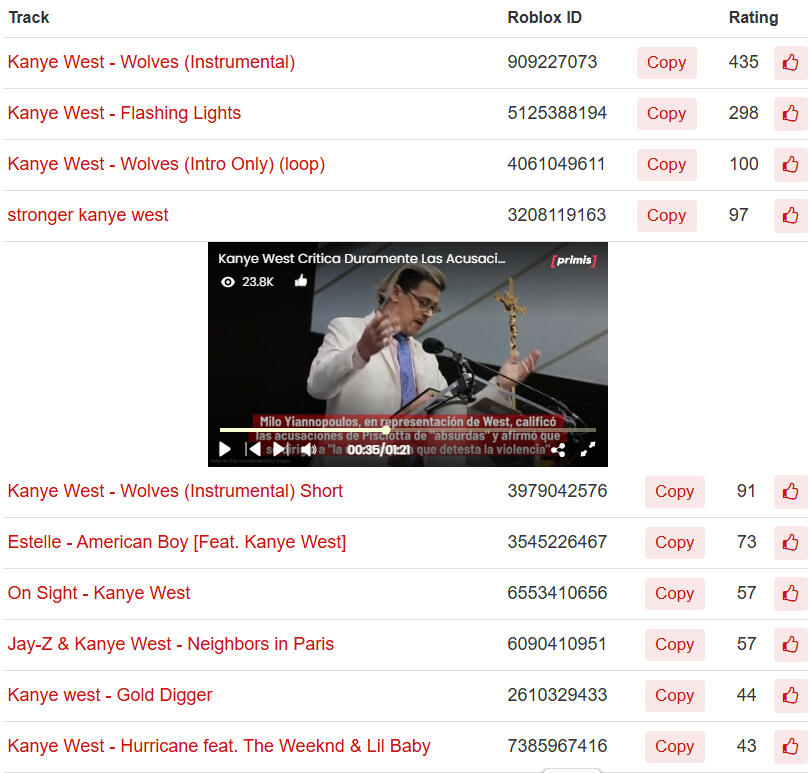This screenshot has width=808, height=773.
Task: Copy ID for Hurricane feat. The Weeknd
Action: 674,746
